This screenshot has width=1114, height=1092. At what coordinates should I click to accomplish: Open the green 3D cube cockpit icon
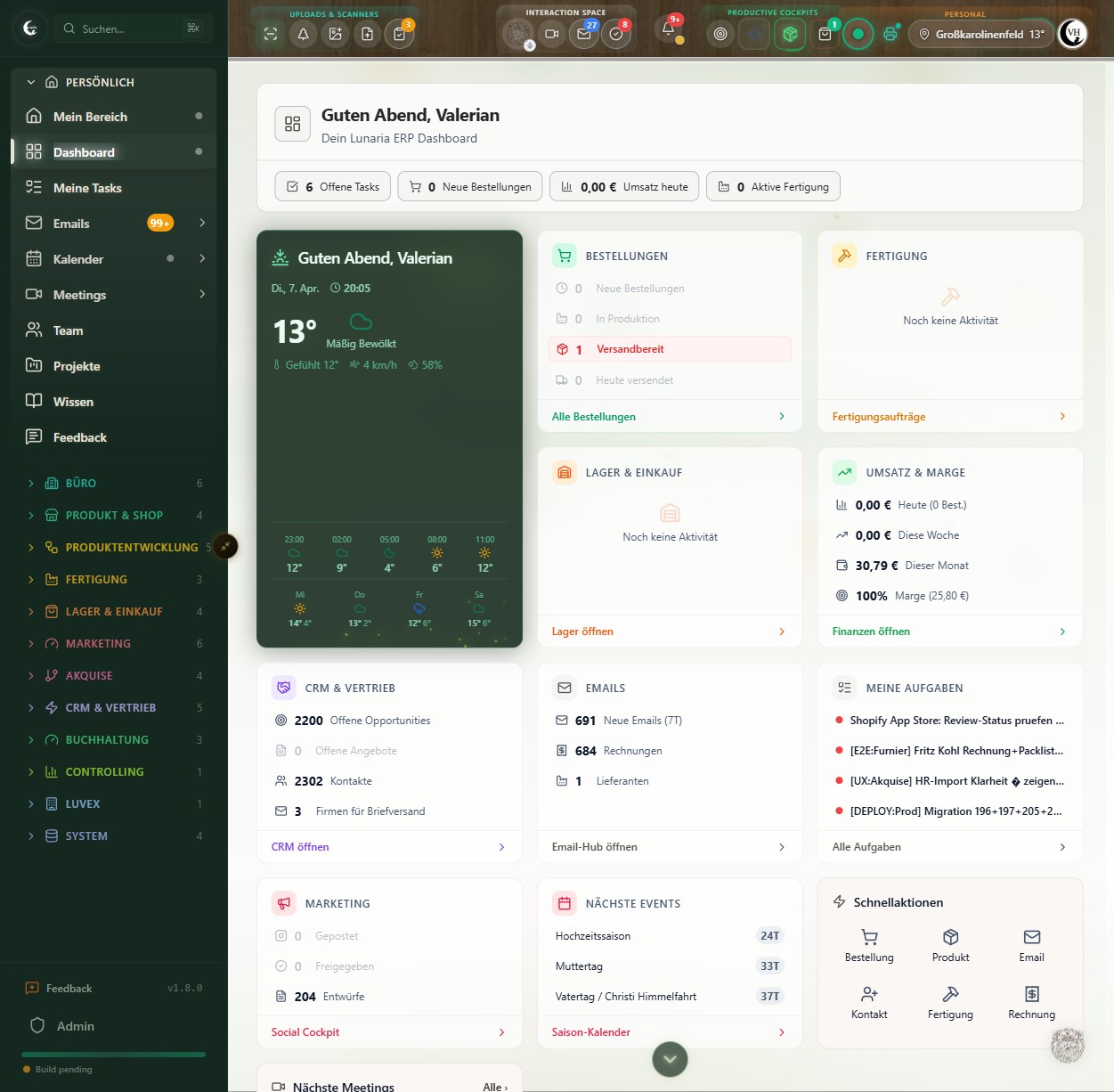[x=790, y=34]
